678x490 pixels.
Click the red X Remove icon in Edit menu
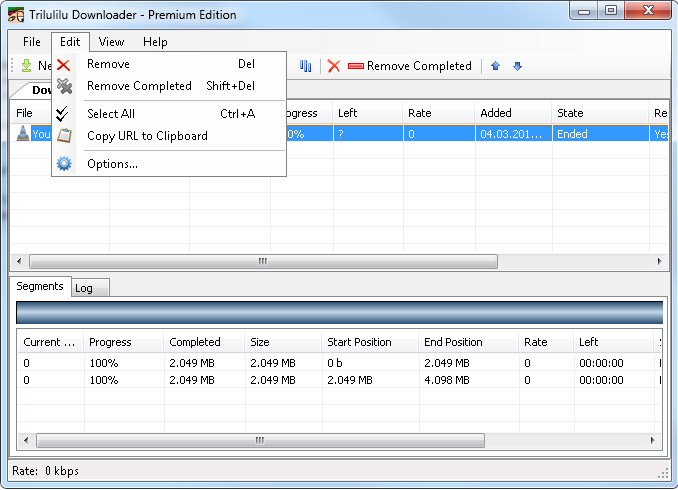[x=64, y=65]
